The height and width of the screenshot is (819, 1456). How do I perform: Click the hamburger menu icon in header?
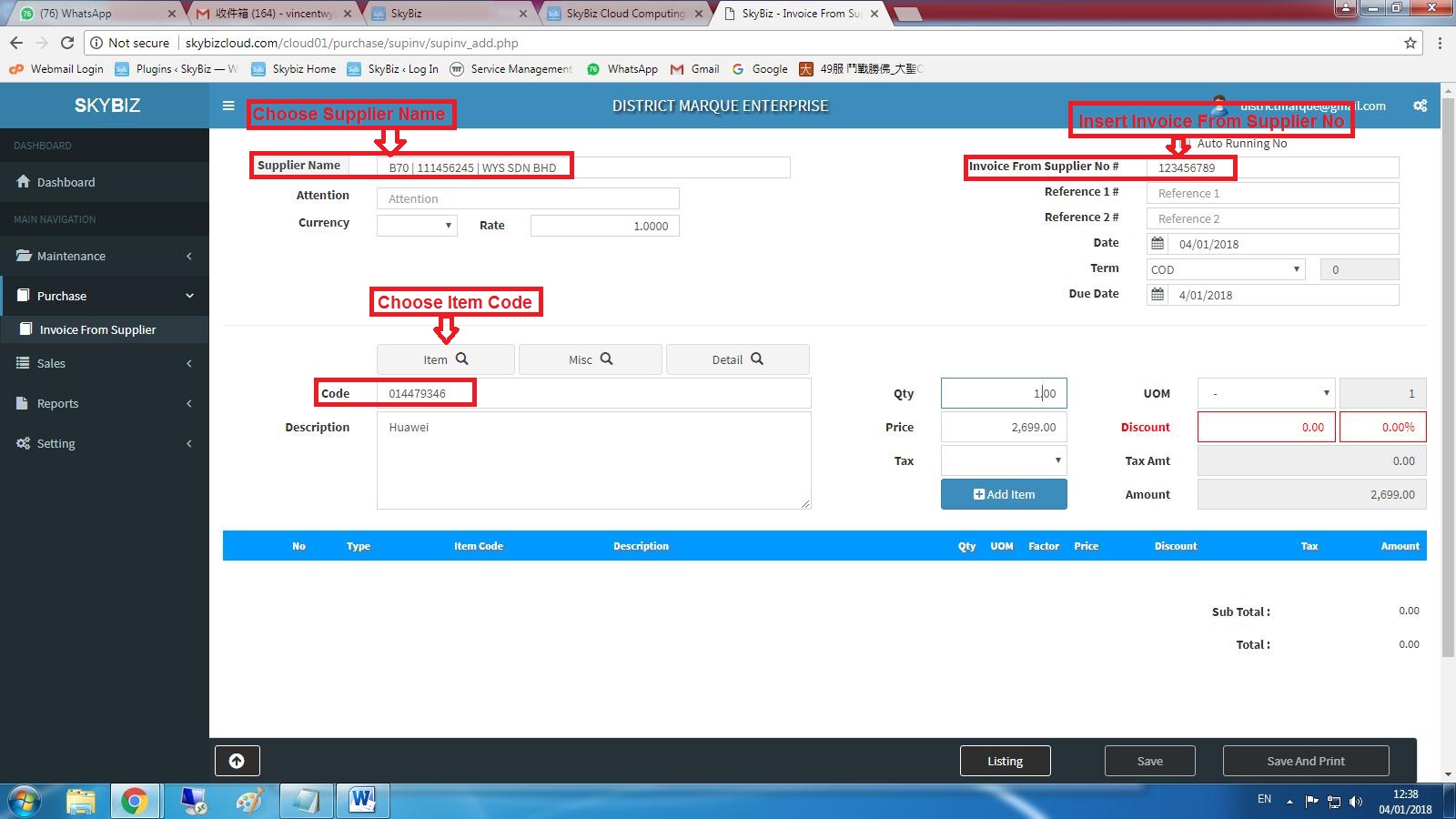(x=228, y=106)
